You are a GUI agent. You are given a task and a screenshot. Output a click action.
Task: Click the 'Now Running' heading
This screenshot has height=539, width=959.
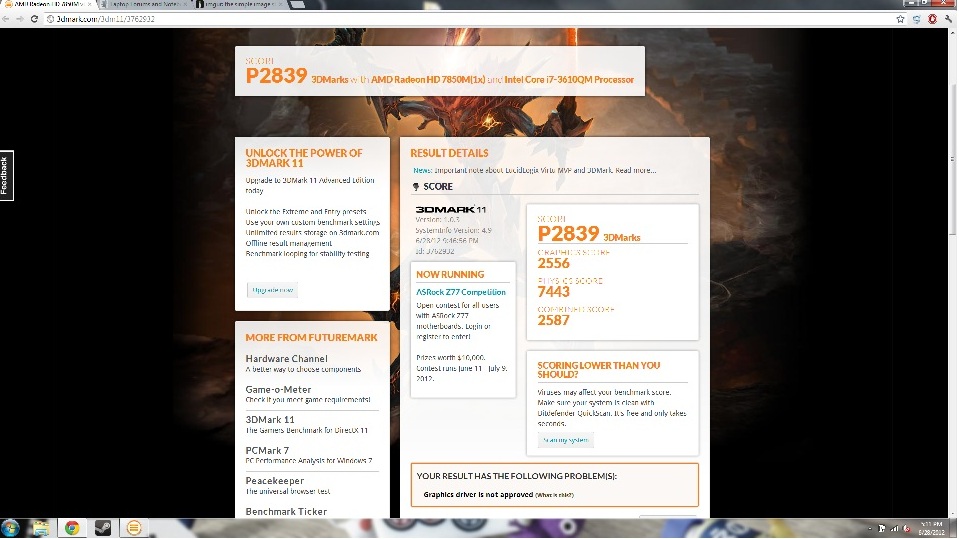pos(450,274)
